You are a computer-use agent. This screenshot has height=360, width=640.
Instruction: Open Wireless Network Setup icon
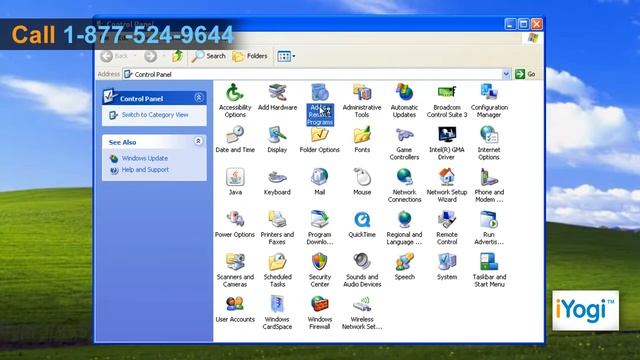tap(362, 313)
